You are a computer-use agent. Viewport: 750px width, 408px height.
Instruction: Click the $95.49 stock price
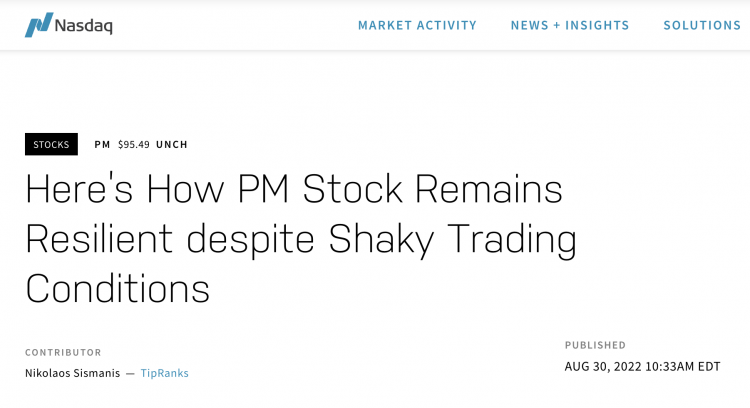coord(133,144)
